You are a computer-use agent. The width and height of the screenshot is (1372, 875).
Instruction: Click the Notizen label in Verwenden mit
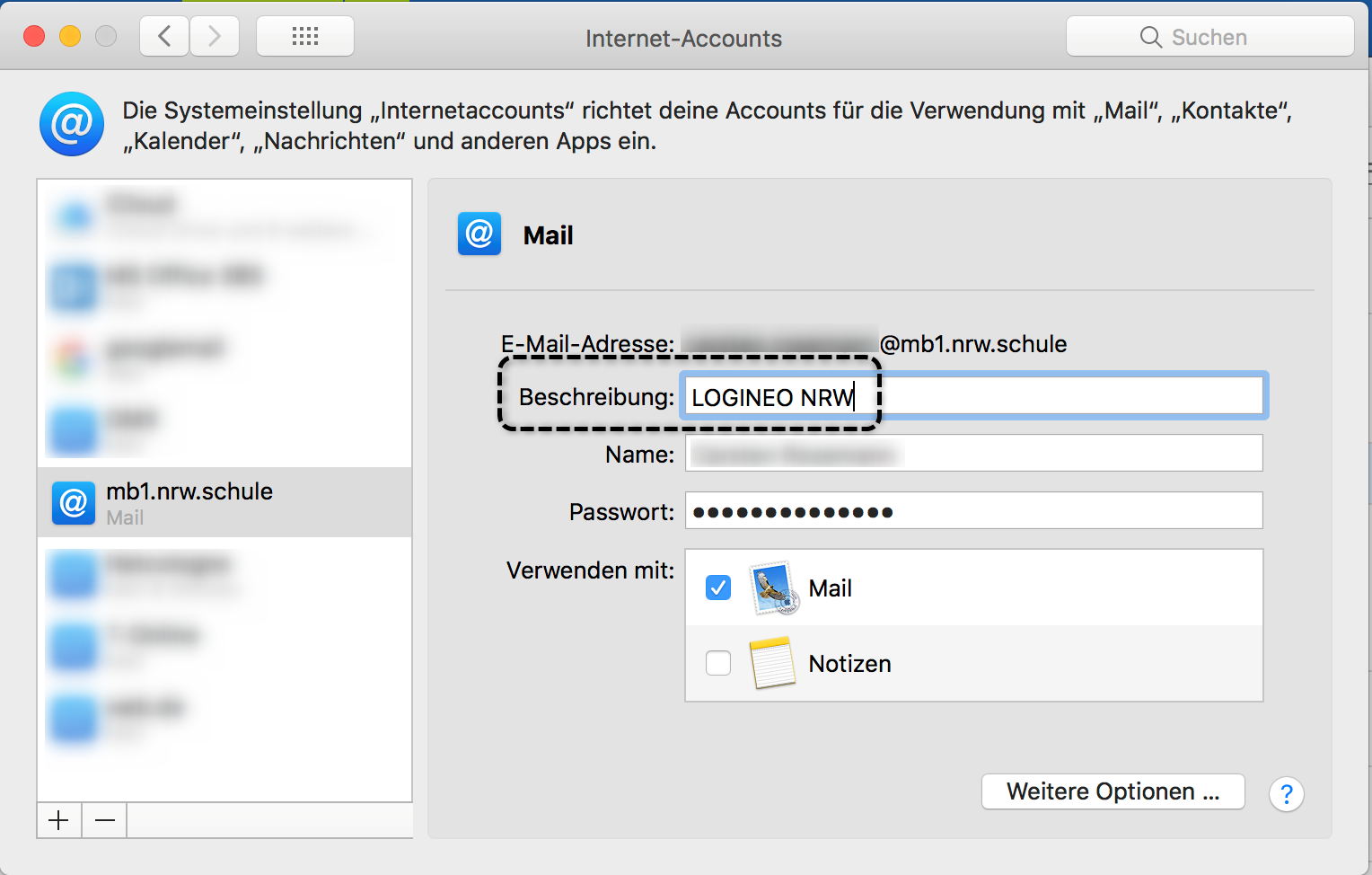[x=850, y=664]
